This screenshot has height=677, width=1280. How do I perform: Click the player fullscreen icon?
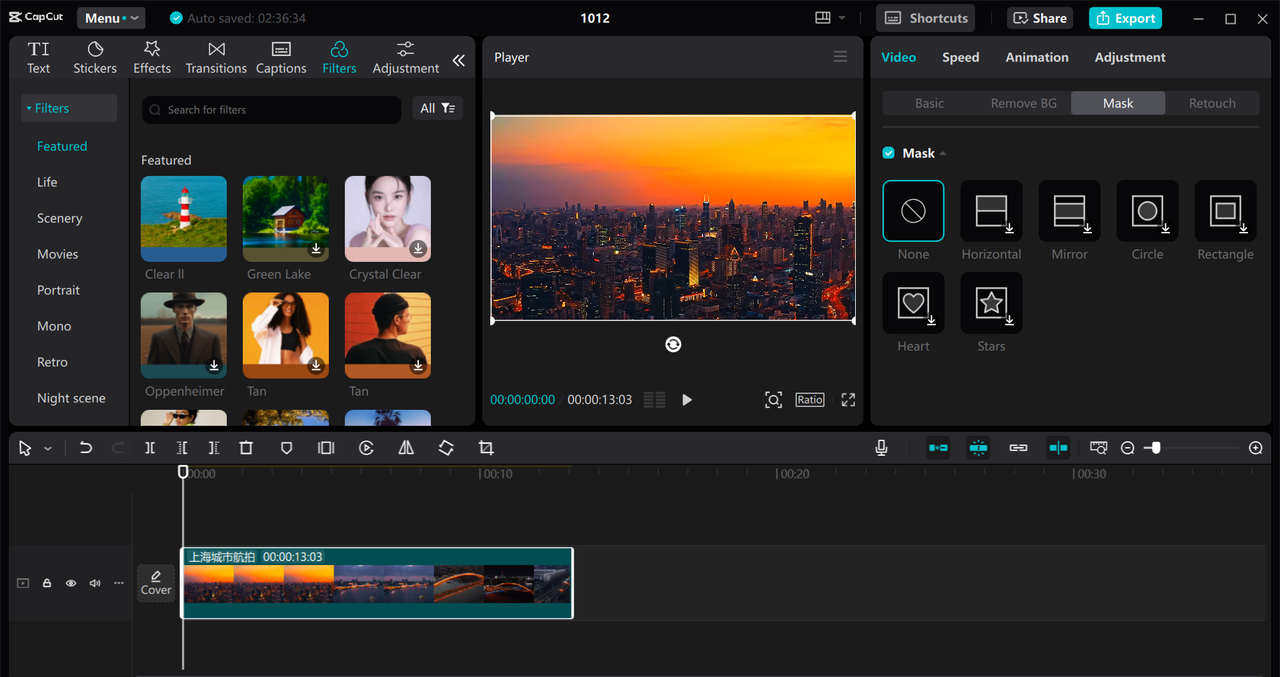848,400
